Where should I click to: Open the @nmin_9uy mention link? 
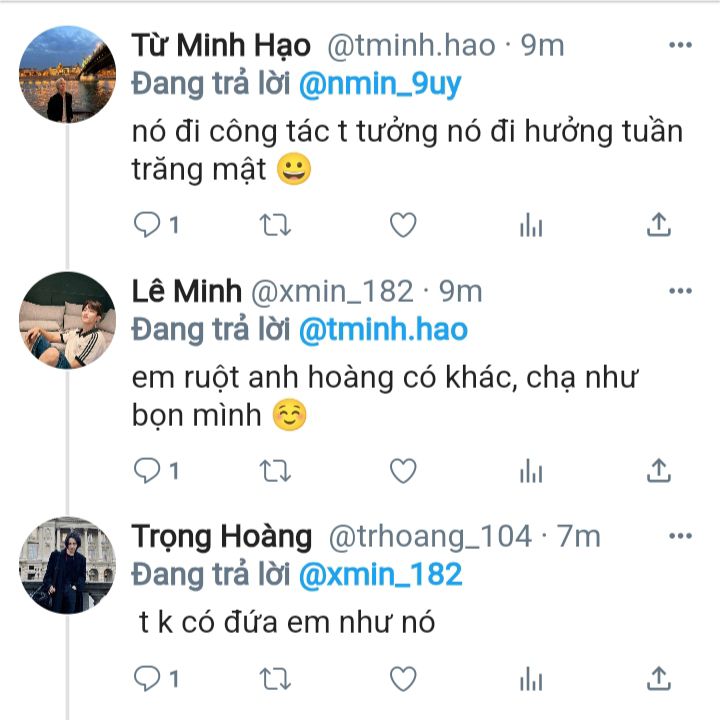[380, 85]
